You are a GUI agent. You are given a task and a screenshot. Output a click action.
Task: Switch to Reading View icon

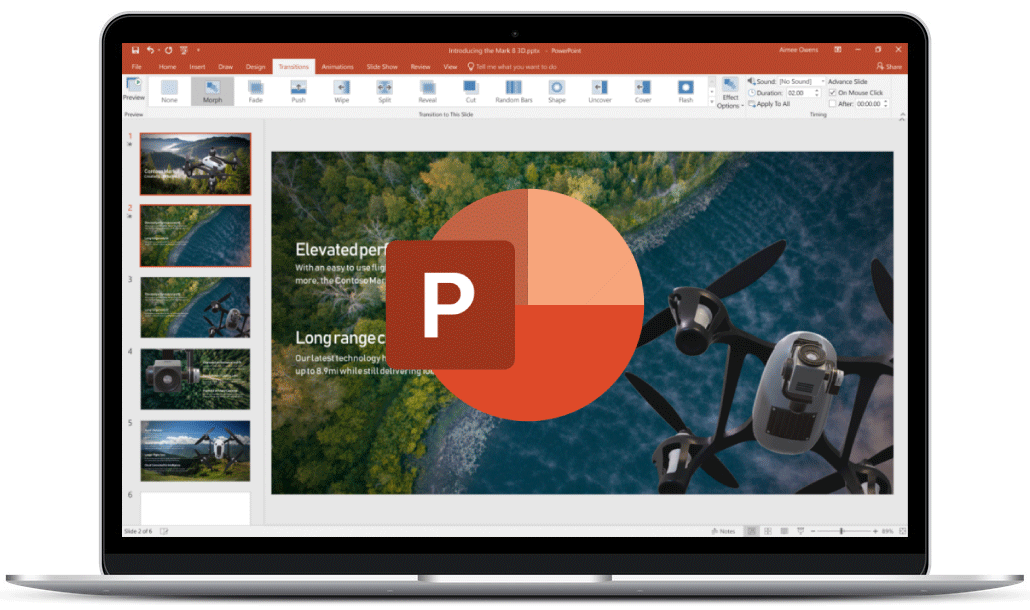pos(784,531)
